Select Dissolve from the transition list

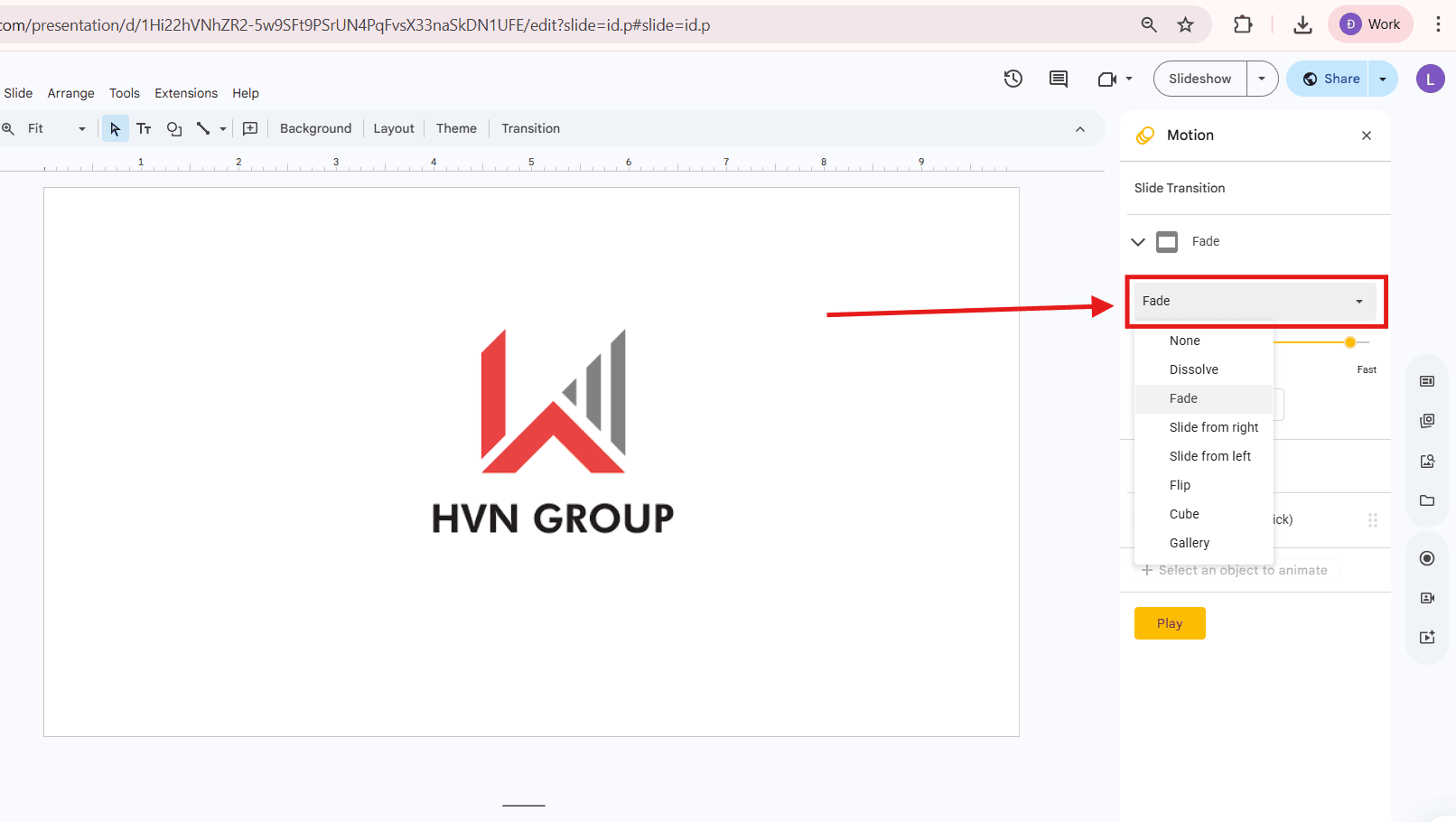tap(1192, 369)
